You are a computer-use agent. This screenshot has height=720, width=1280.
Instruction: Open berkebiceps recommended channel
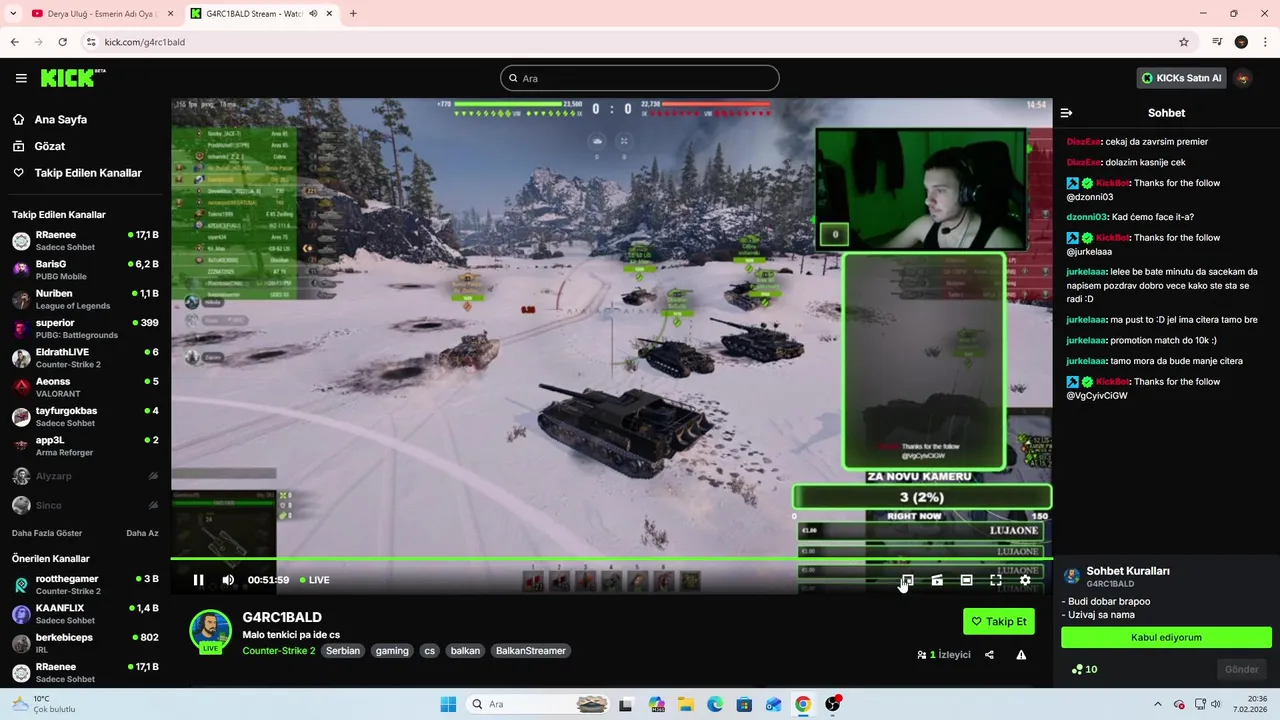(x=85, y=643)
